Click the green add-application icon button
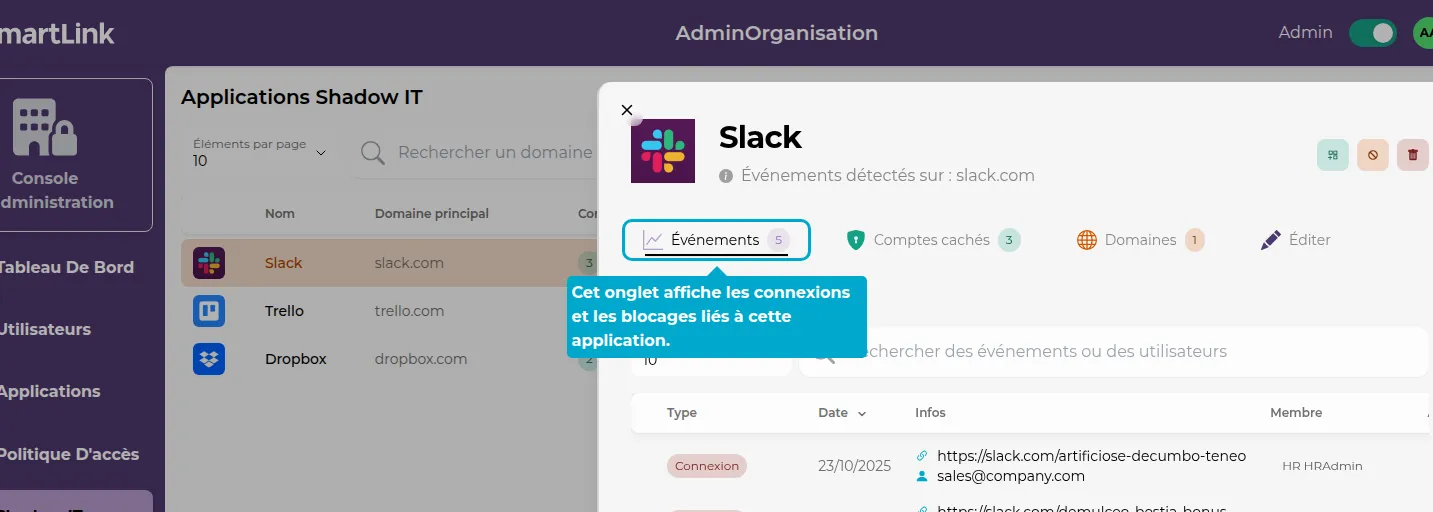Image resolution: width=1433 pixels, height=512 pixels. point(1333,155)
